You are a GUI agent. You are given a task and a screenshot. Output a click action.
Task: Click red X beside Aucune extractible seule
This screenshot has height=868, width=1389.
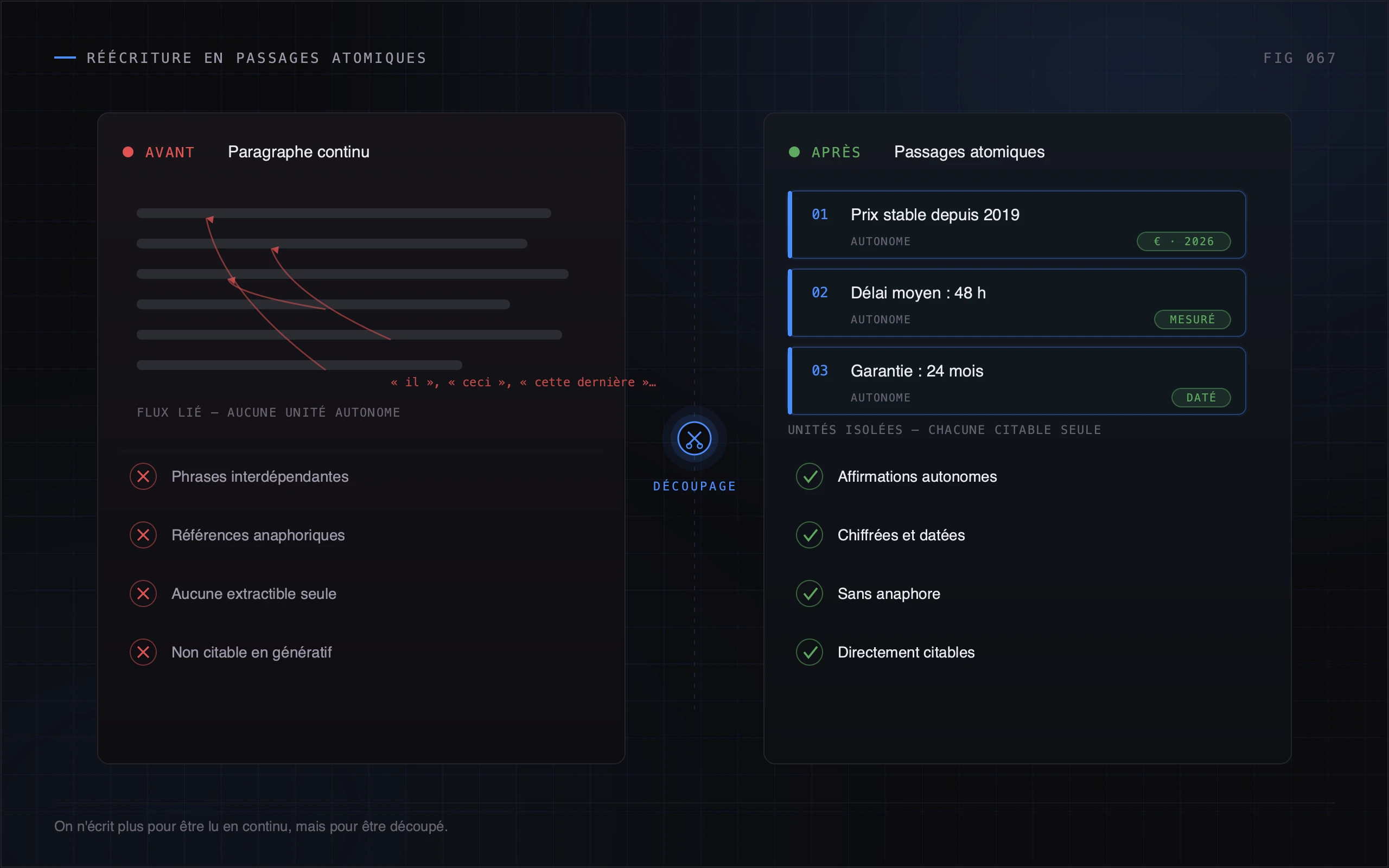click(x=143, y=593)
